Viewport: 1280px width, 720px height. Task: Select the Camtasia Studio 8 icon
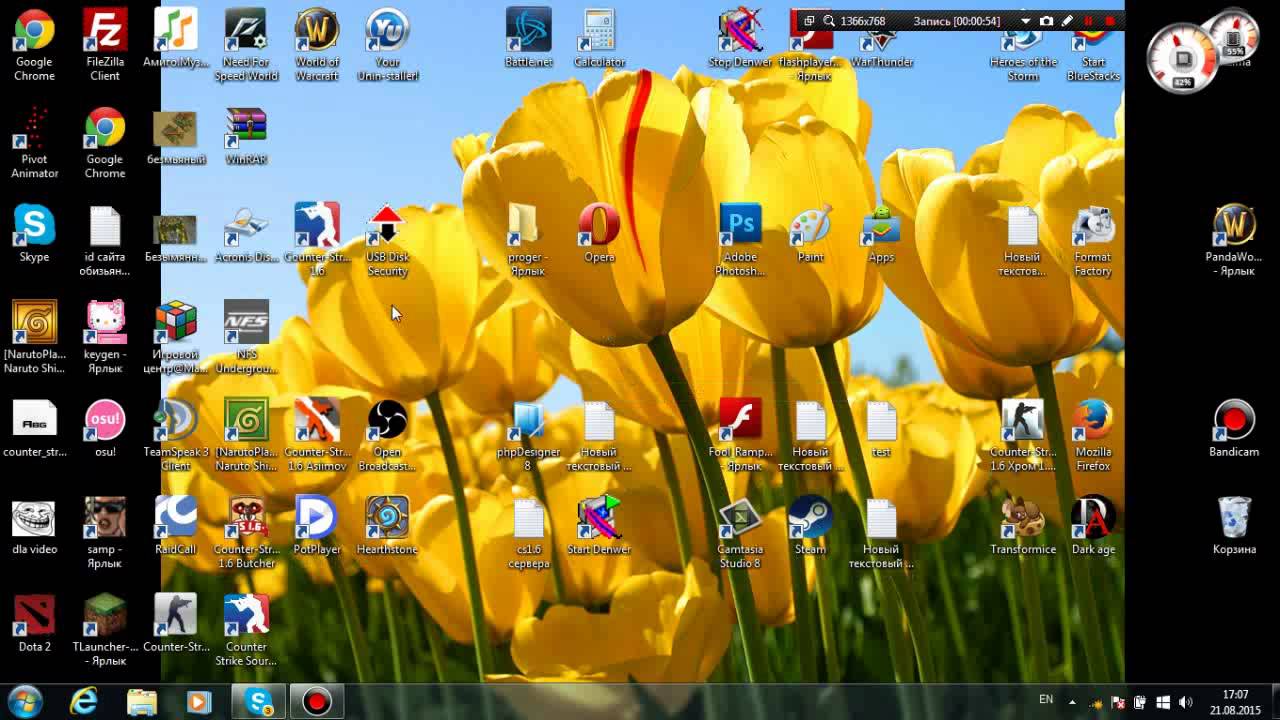pos(740,533)
